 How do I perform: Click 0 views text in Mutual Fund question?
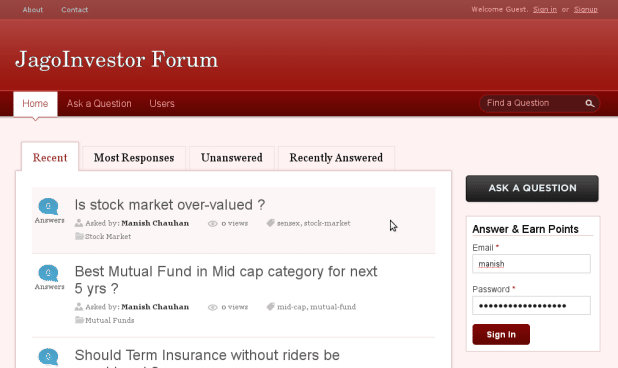click(235, 307)
